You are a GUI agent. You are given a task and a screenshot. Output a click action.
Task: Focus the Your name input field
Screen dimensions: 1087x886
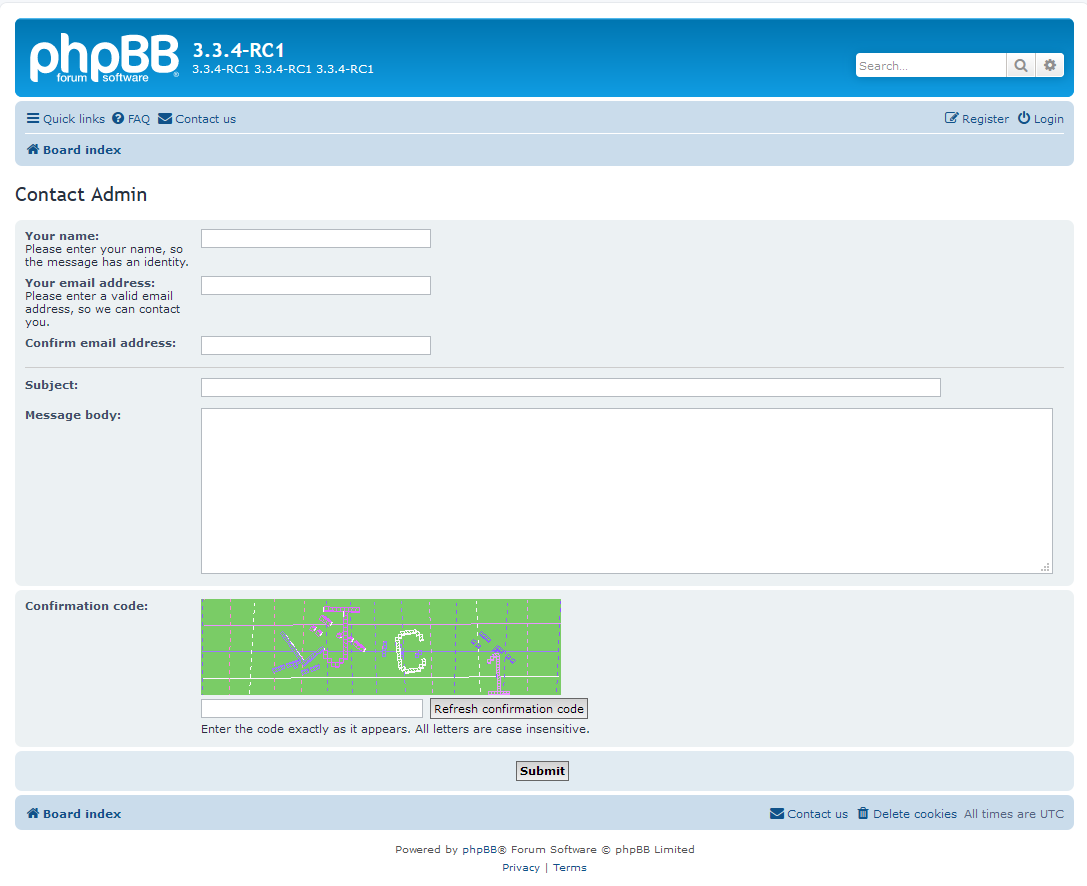[315, 239]
